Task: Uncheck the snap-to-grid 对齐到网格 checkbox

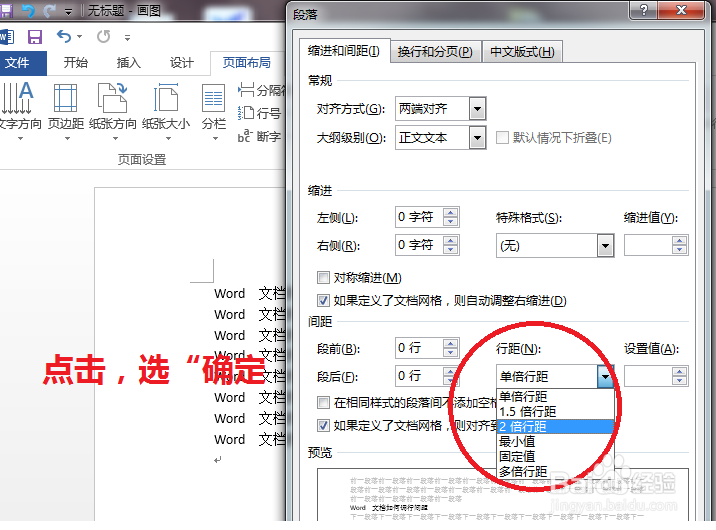Action: click(323, 425)
